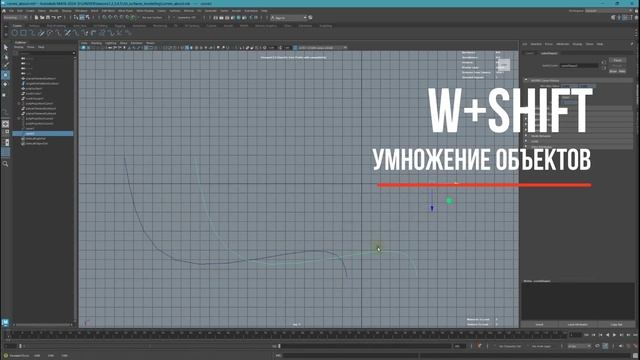The height and width of the screenshot is (360, 640).
Task: Click the Maya logo icon at bottom left
Action: (x=5, y=322)
